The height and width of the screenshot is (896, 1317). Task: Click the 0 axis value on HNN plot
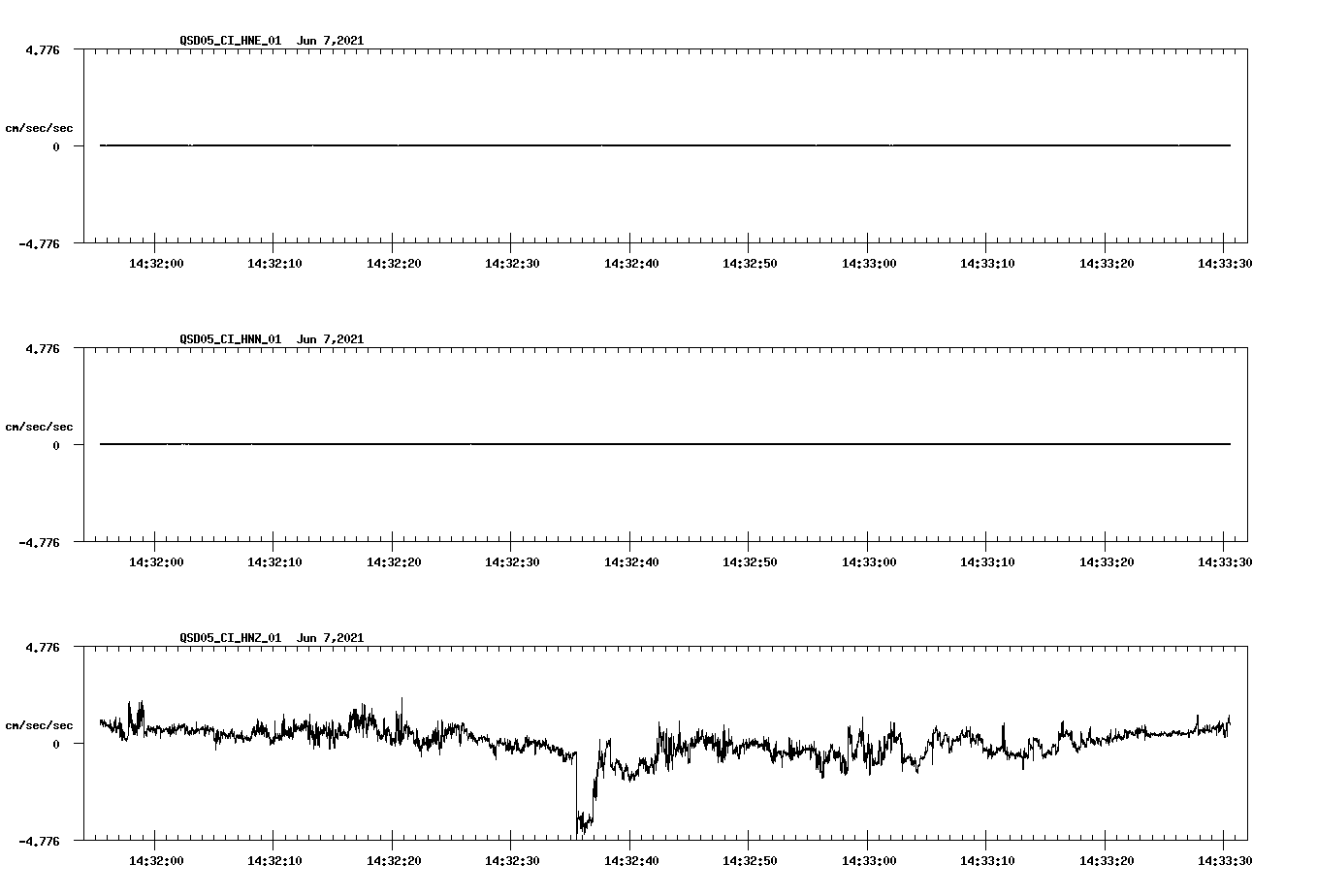[56, 445]
